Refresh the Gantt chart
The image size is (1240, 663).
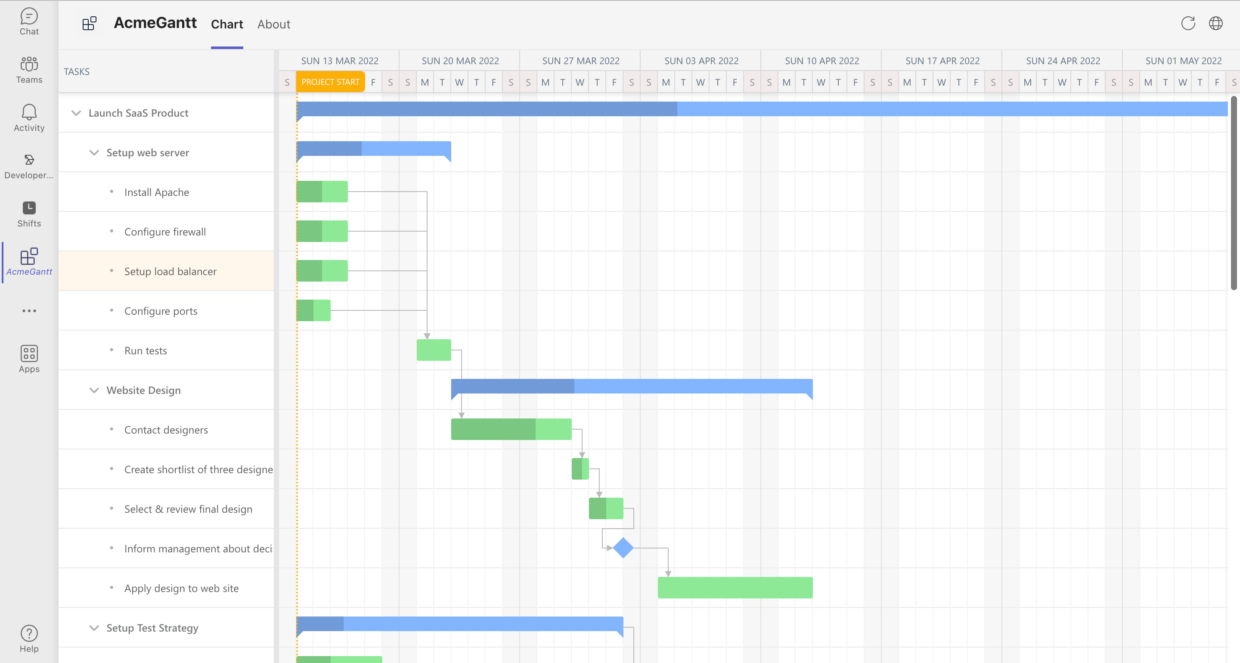tap(1188, 22)
